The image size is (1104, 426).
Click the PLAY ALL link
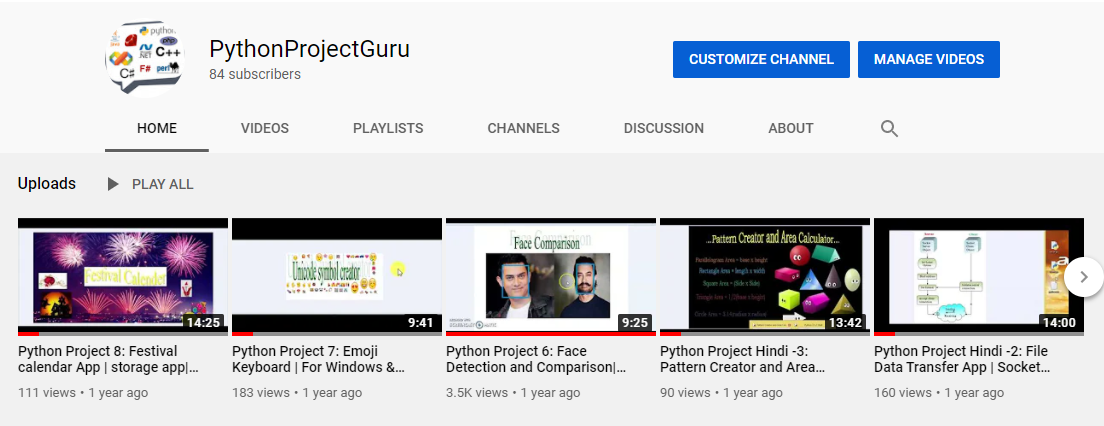(x=163, y=184)
